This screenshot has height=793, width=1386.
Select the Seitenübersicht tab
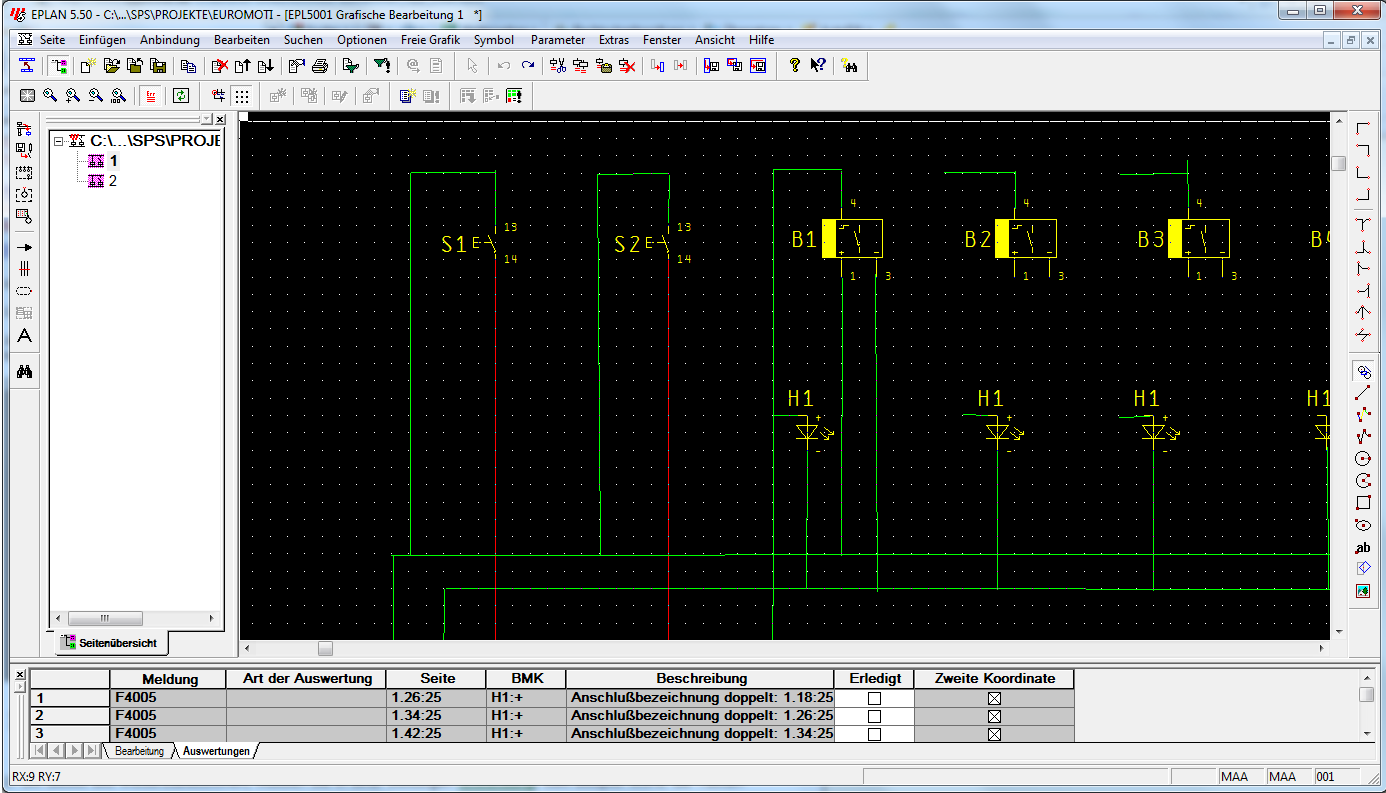[110, 643]
